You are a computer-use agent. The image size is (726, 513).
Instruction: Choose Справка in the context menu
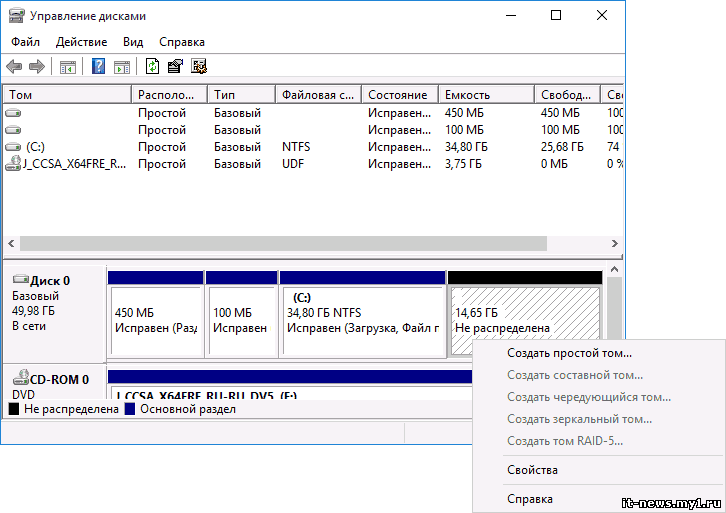[x=598, y=499]
